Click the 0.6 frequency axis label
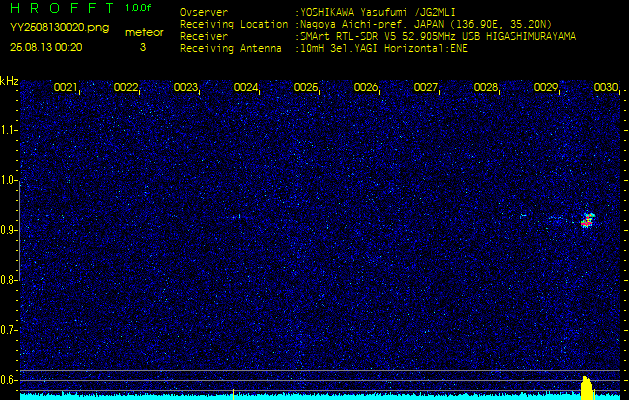This screenshot has height=400, width=629. 8,380
